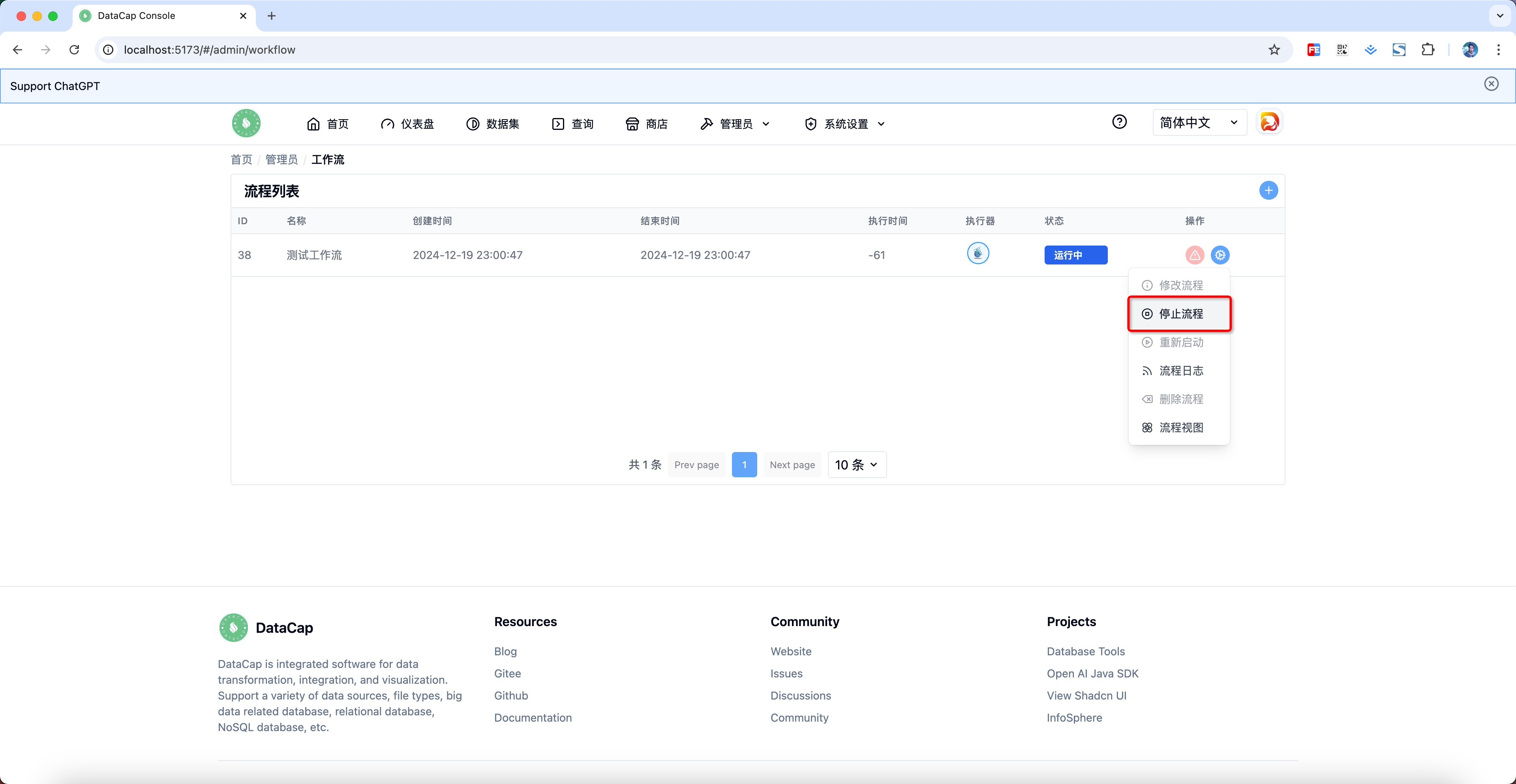The height and width of the screenshot is (784, 1516).
Task: Open the Community footer link under Issues
Action: coord(799,718)
